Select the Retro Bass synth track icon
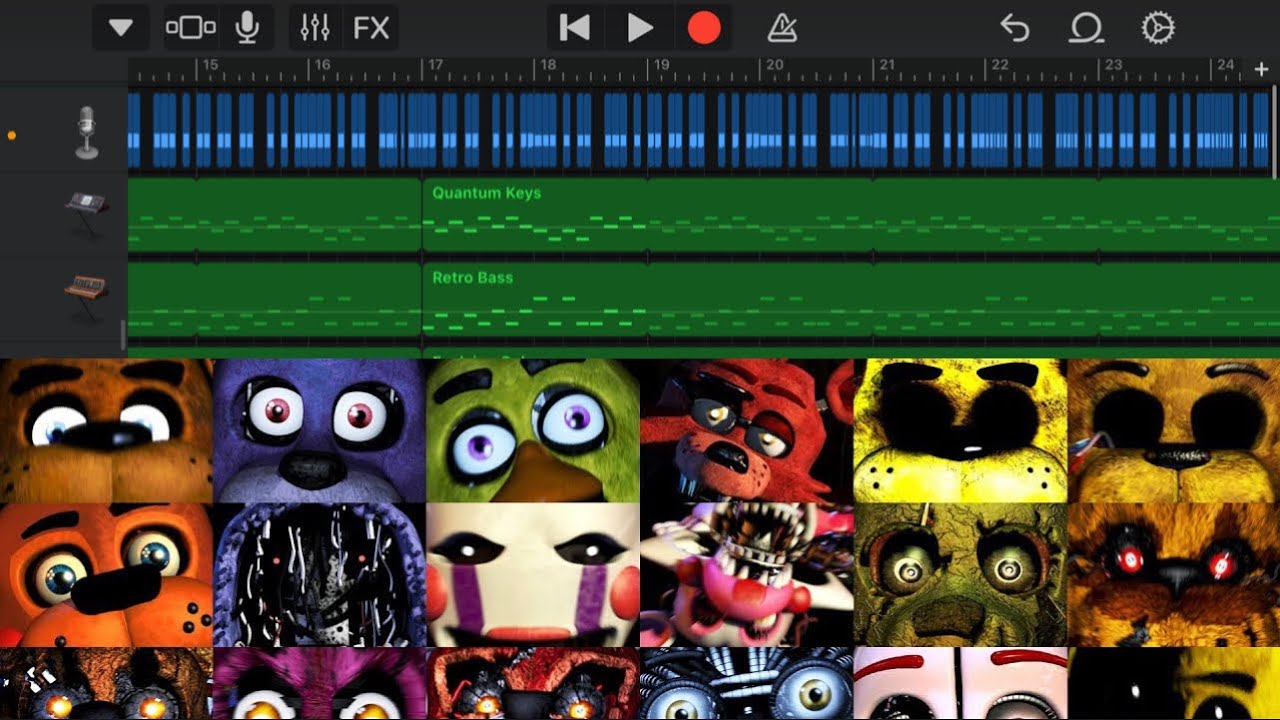Image resolution: width=1280 pixels, height=720 pixels. [87, 298]
